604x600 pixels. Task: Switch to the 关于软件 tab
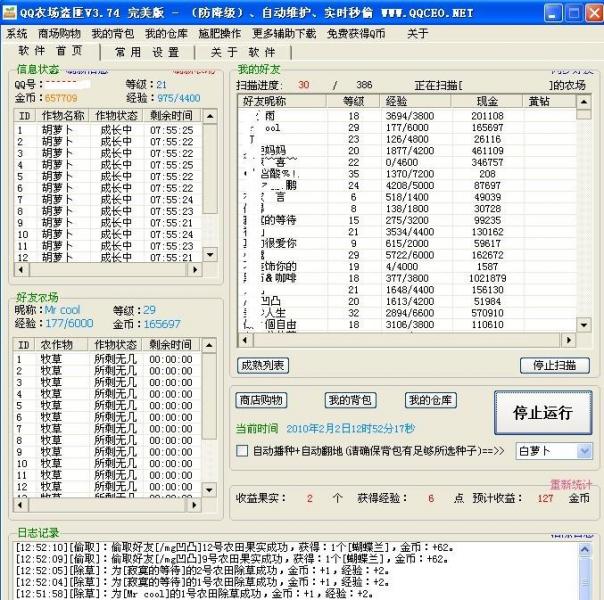[243, 52]
